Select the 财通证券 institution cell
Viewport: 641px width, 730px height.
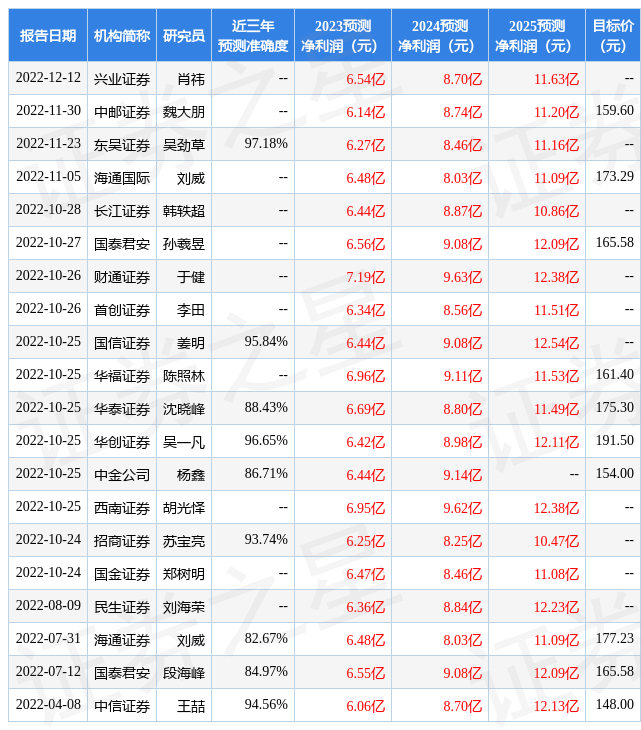pos(122,277)
